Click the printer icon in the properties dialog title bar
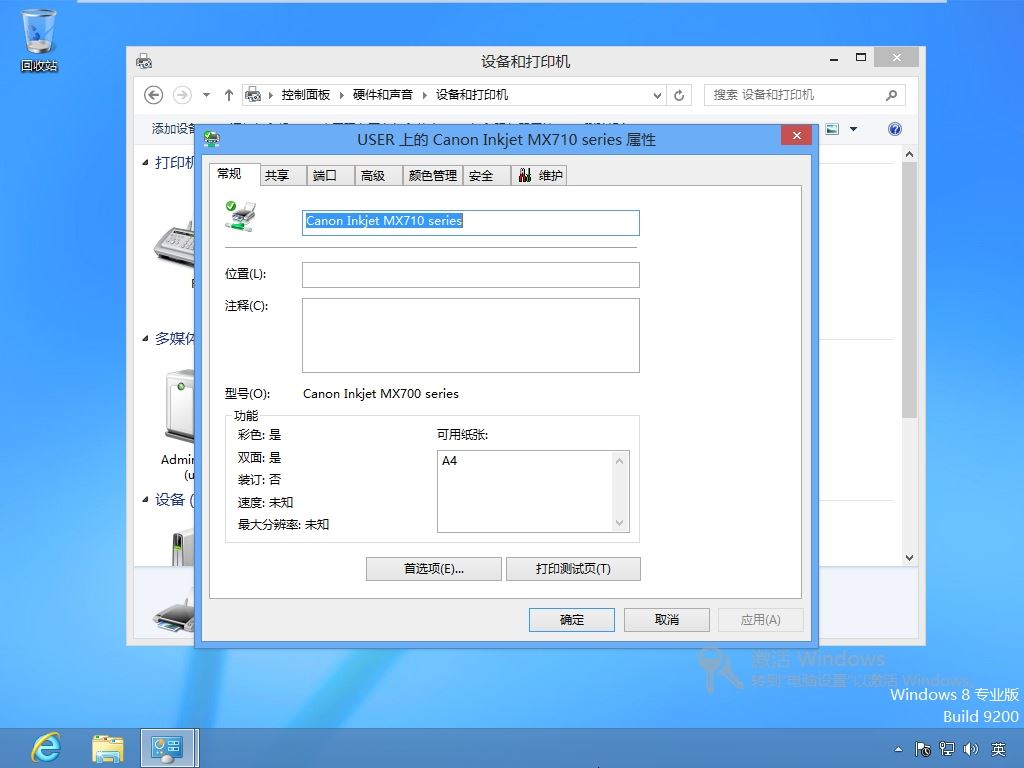This screenshot has width=1024, height=768. 212,139
